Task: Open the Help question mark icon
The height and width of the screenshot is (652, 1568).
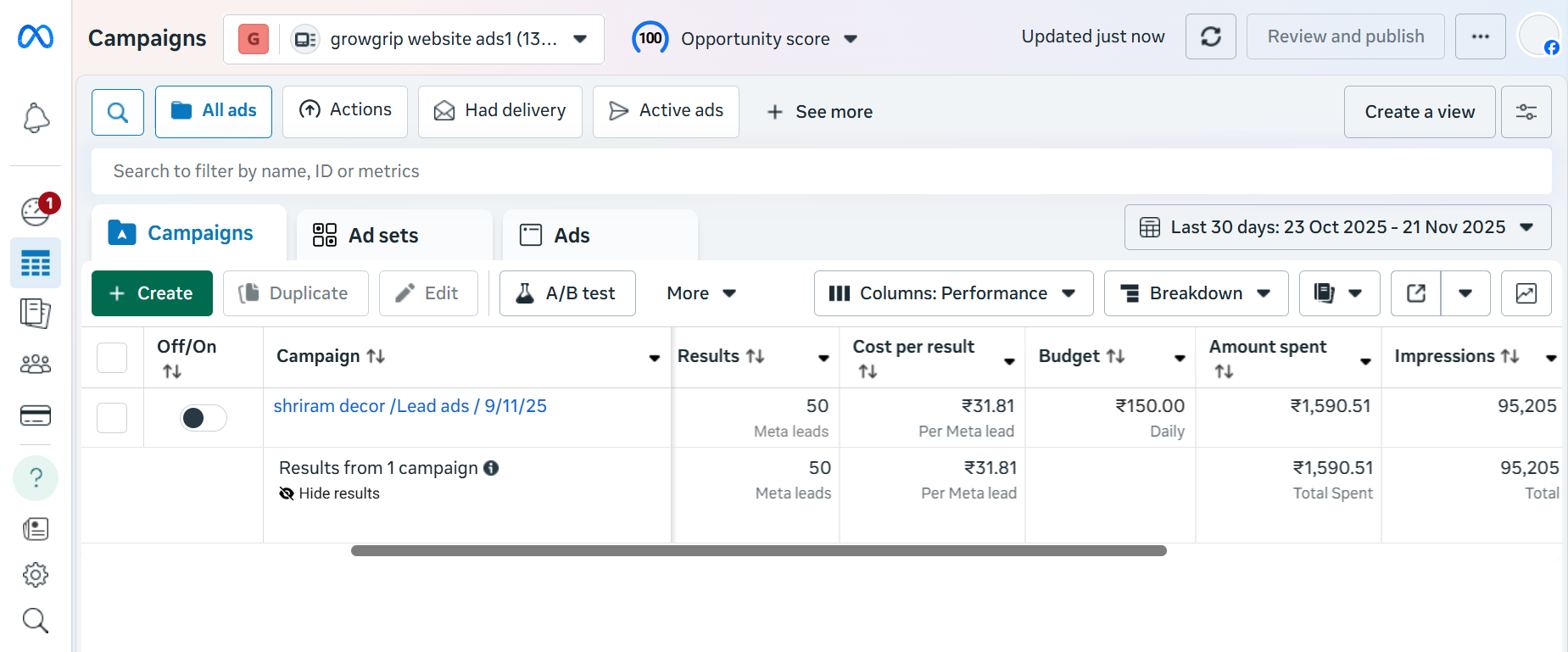Action: (x=36, y=478)
